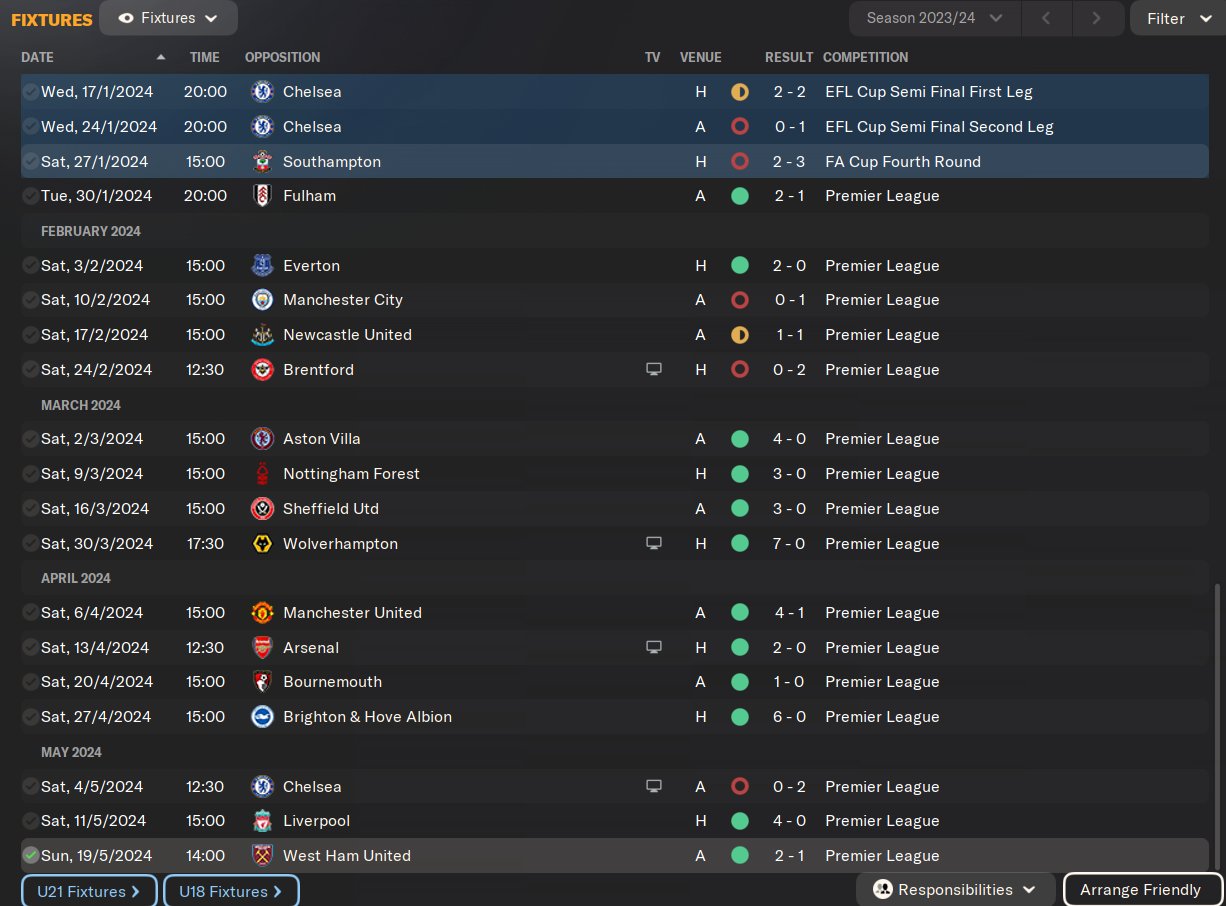Click the Fulham club crest

tap(262, 196)
